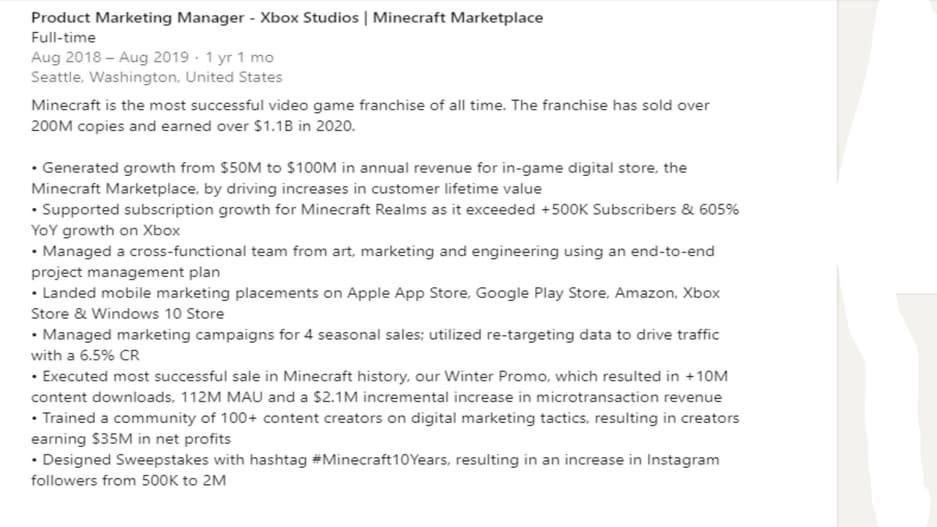937x527 pixels.
Task: Click the 6.5% CR line
Action: tap(85, 355)
